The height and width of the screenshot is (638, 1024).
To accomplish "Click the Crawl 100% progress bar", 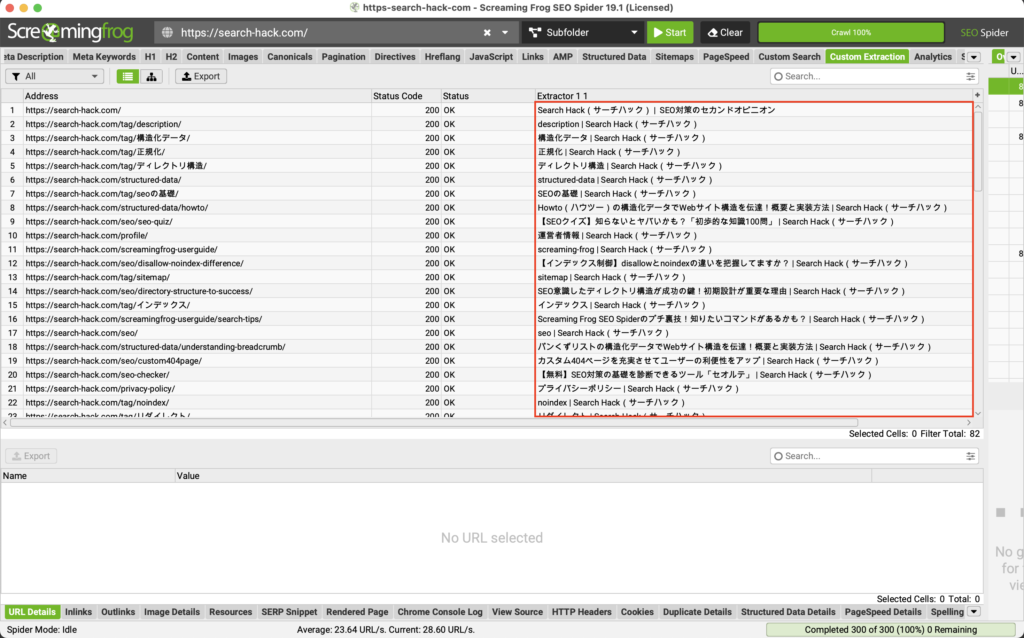I will coord(851,33).
